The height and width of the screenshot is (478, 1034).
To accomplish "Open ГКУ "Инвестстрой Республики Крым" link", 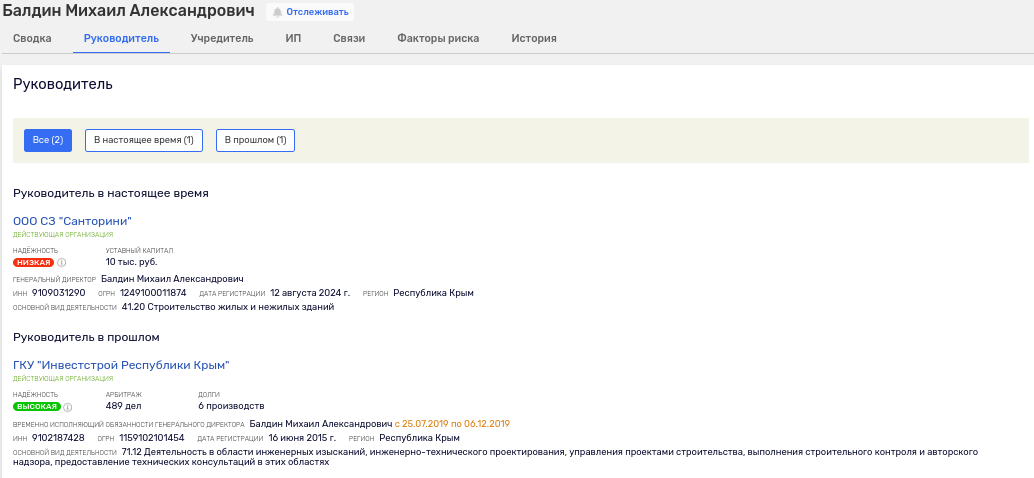I will click(121, 365).
